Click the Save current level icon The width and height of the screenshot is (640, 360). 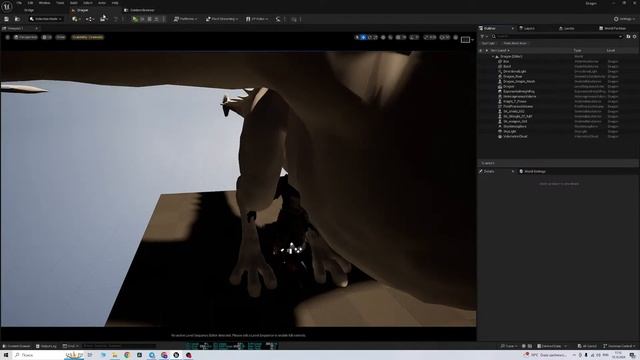(6, 19)
